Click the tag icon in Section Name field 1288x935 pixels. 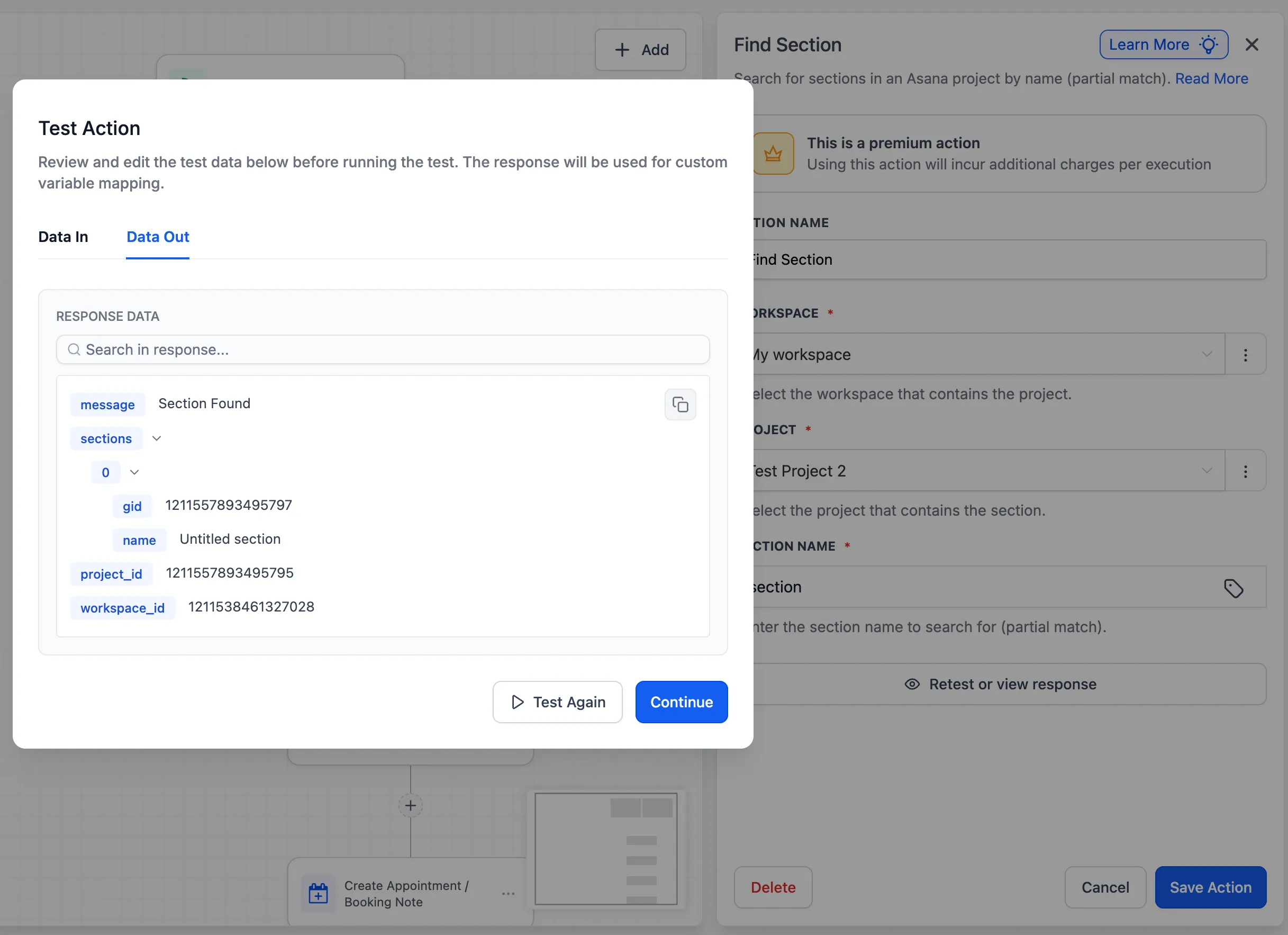coord(1233,588)
